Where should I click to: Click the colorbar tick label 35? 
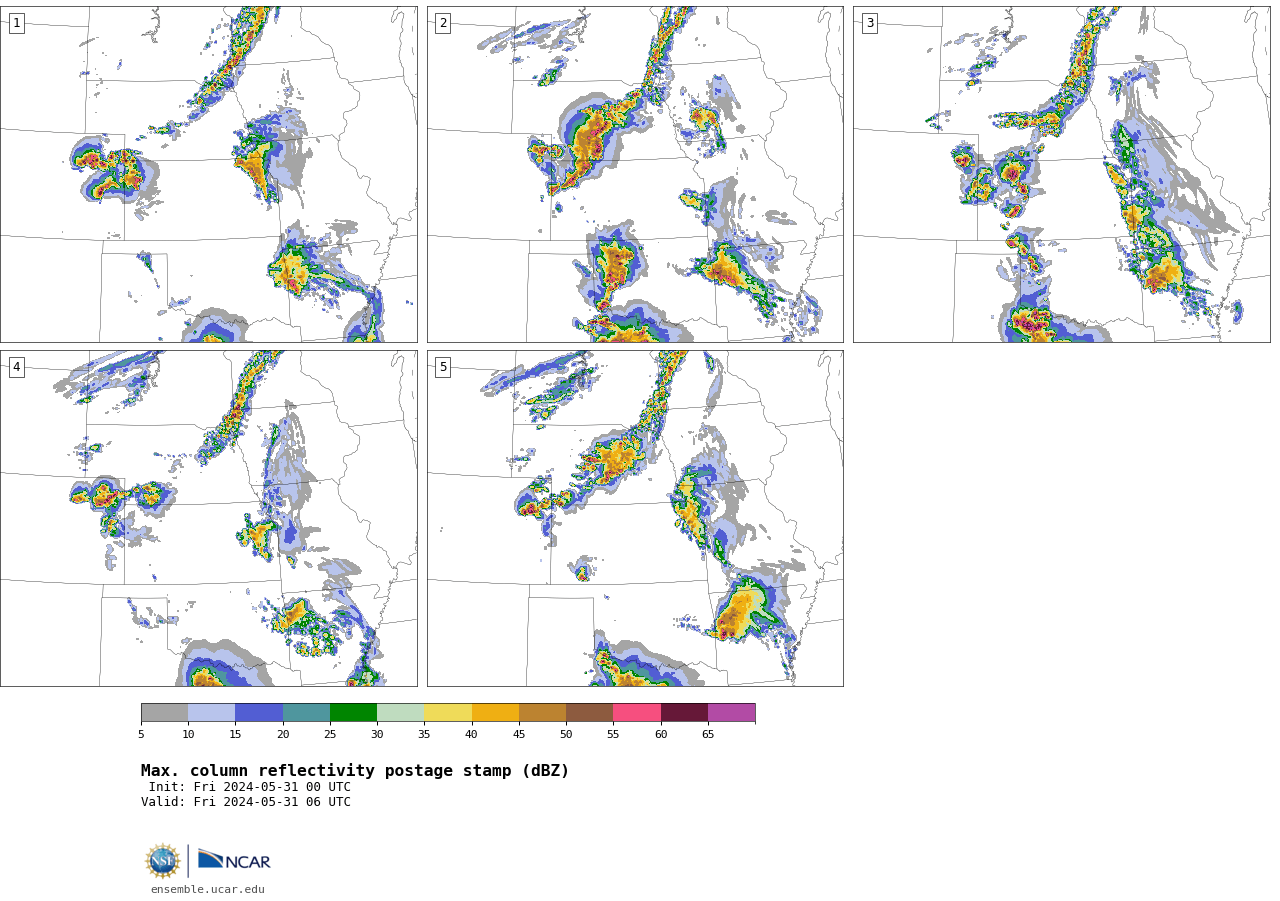(x=424, y=735)
